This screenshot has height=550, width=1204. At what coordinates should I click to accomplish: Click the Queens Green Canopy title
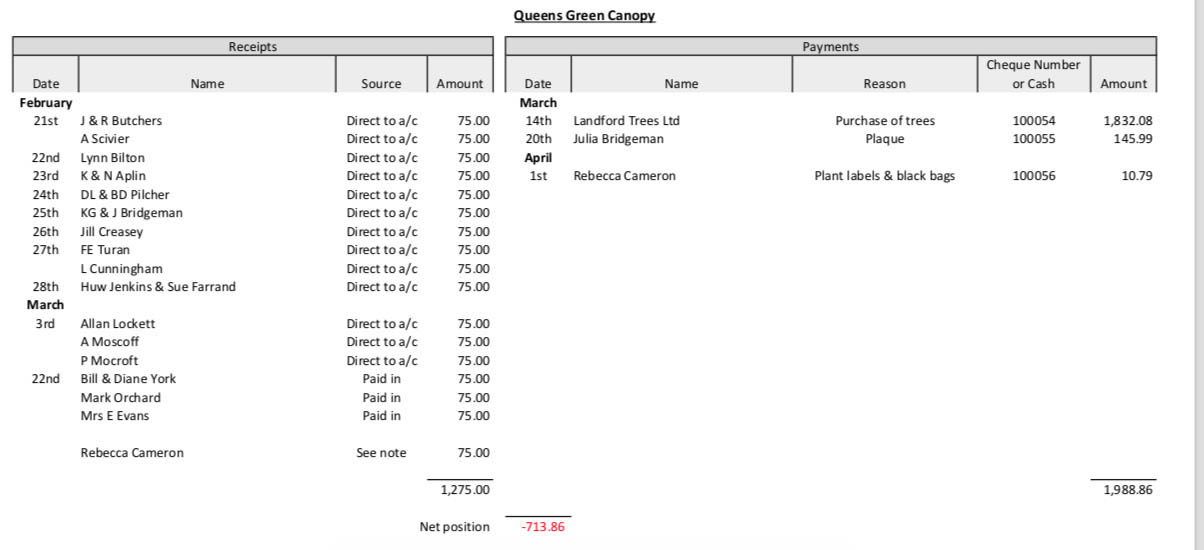584,16
